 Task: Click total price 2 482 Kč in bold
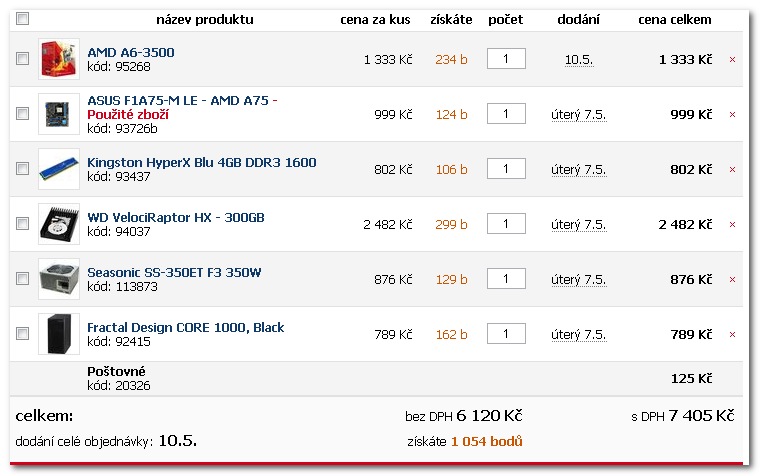[x=685, y=224]
